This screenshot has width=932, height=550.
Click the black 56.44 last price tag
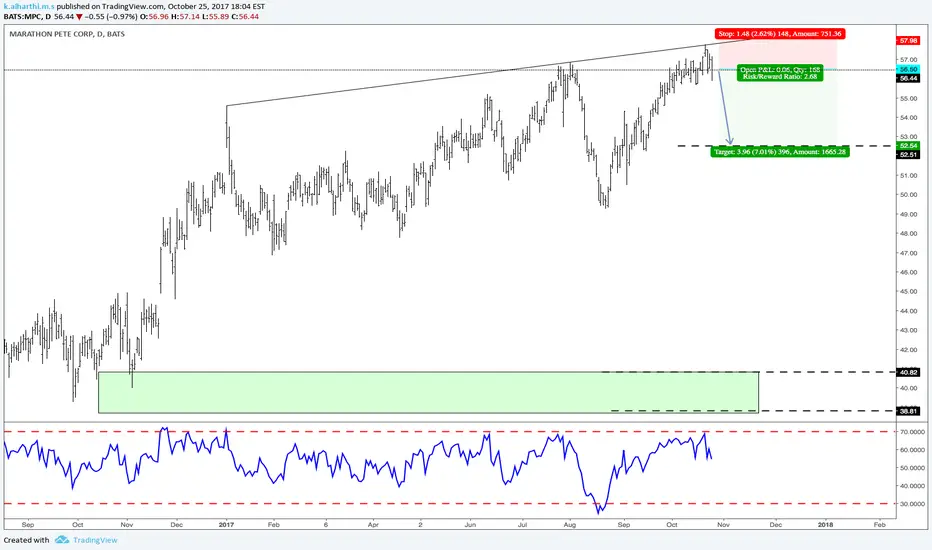pos(909,78)
